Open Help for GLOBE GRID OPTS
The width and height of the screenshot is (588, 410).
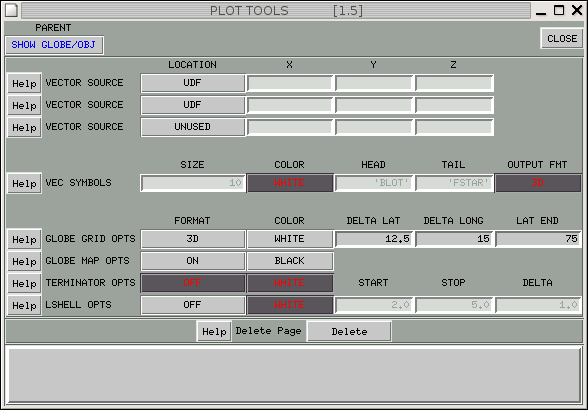coord(24,239)
